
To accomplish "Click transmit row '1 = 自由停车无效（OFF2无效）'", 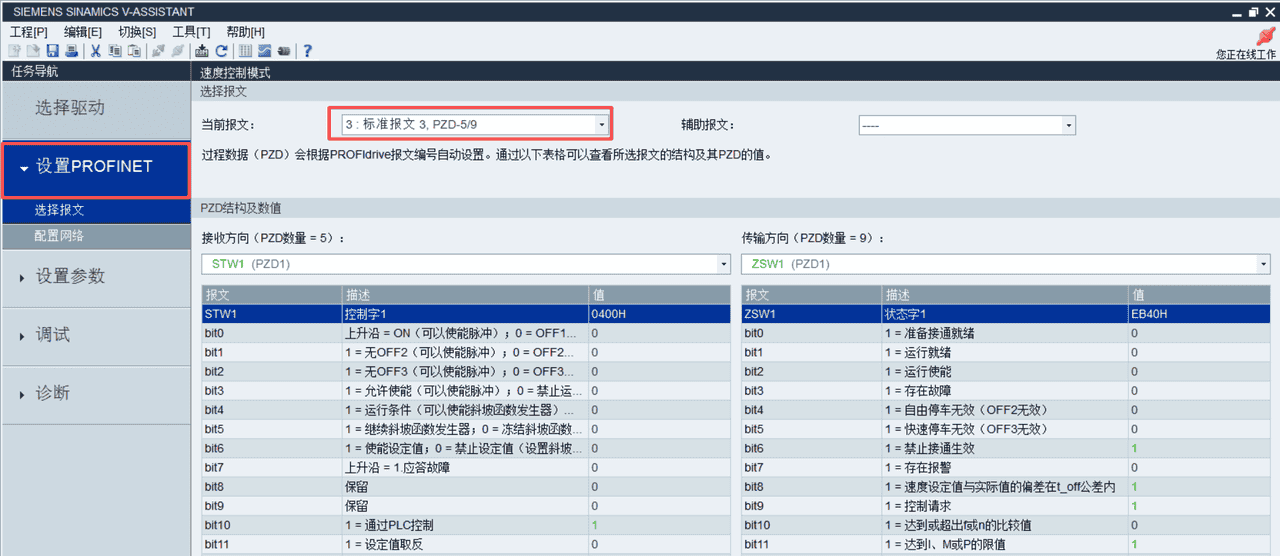I will click(x=1006, y=410).
